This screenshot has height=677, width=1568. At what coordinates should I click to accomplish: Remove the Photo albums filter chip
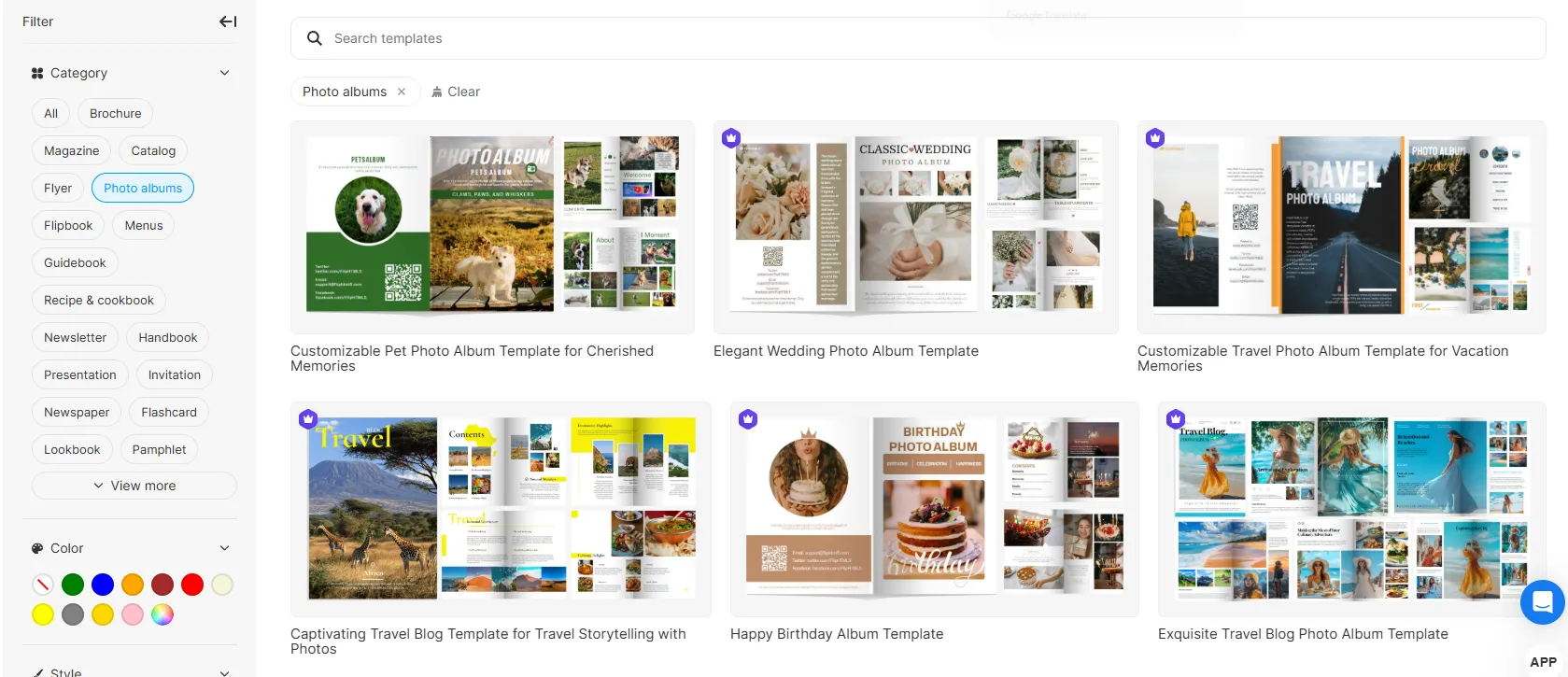point(402,92)
